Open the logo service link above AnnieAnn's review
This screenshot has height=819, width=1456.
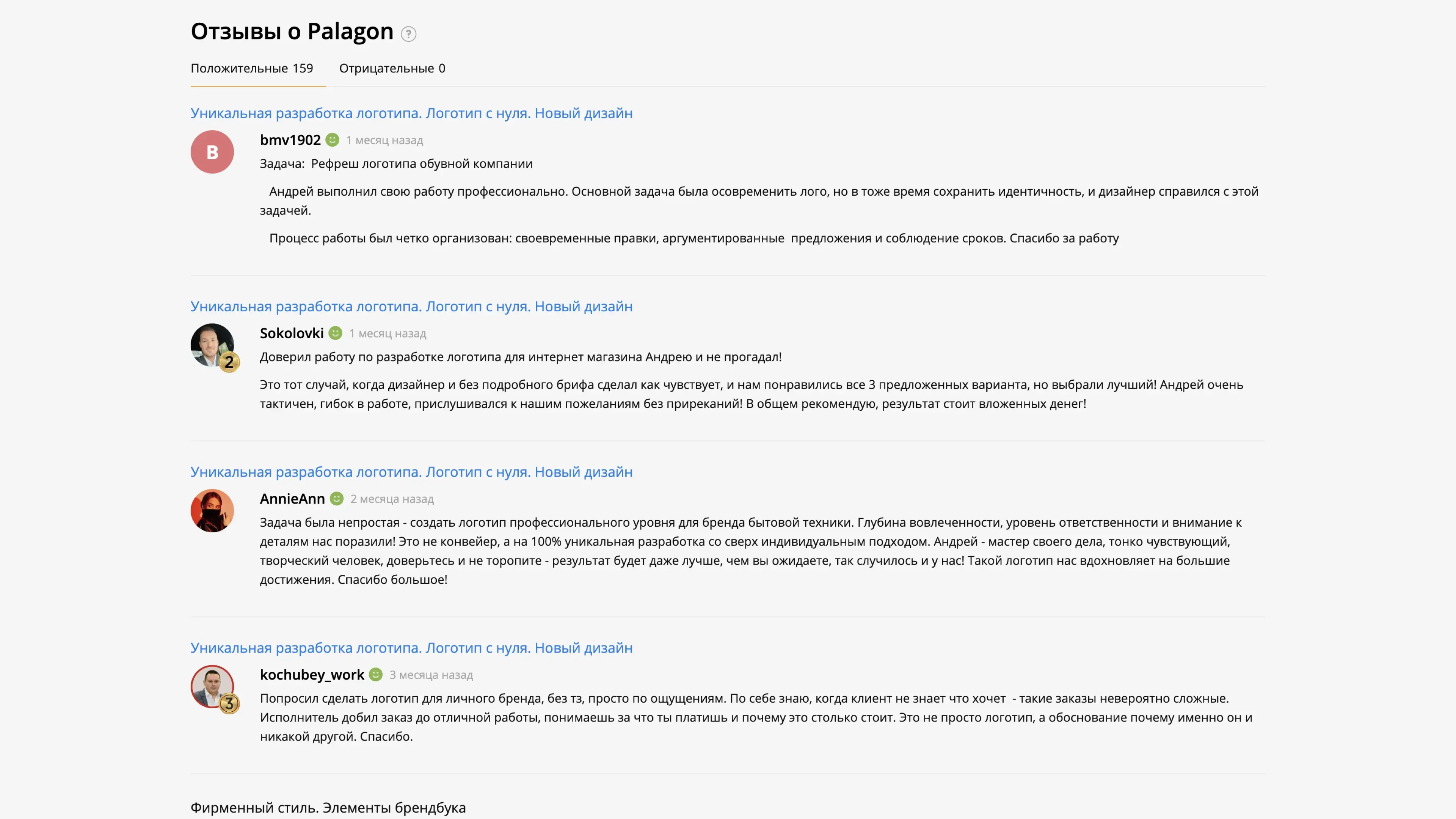pyautogui.click(x=411, y=472)
